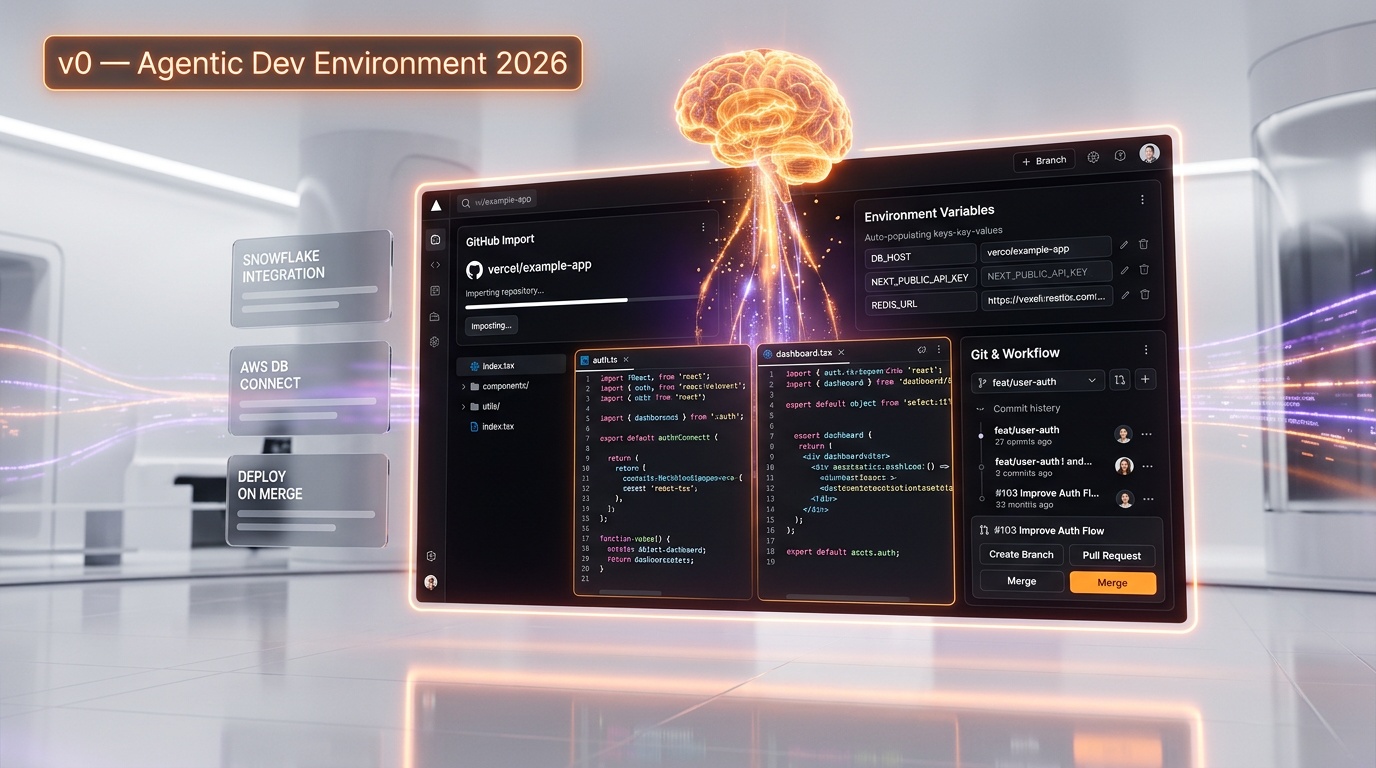This screenshot has height=768, width=1376.
Task: Click the pencil edit icon for DB_HOST
Action: [x=1124, y=244]
